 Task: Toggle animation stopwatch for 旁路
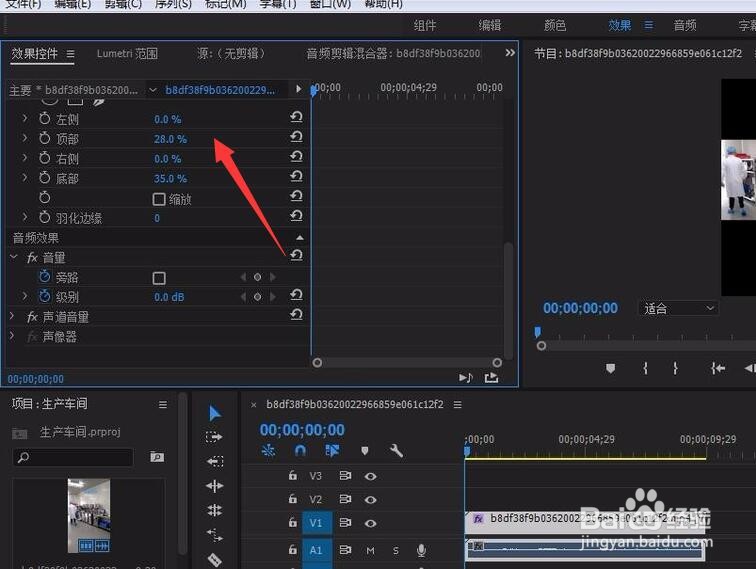(x=44, y=276)
